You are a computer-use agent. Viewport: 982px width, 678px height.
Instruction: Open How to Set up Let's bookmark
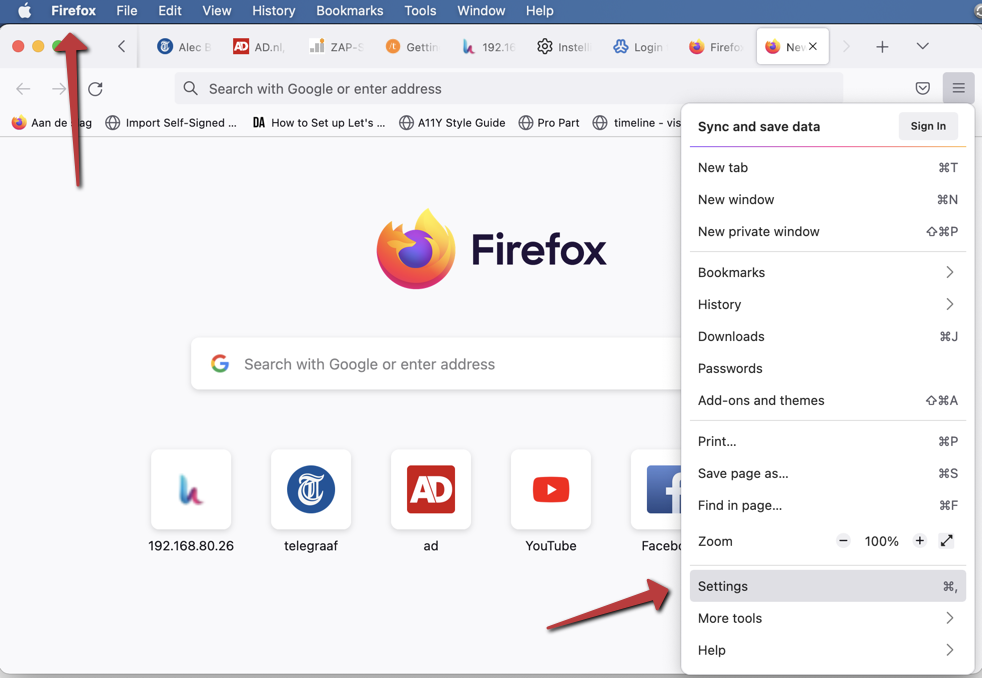click(x=318, y=123)
